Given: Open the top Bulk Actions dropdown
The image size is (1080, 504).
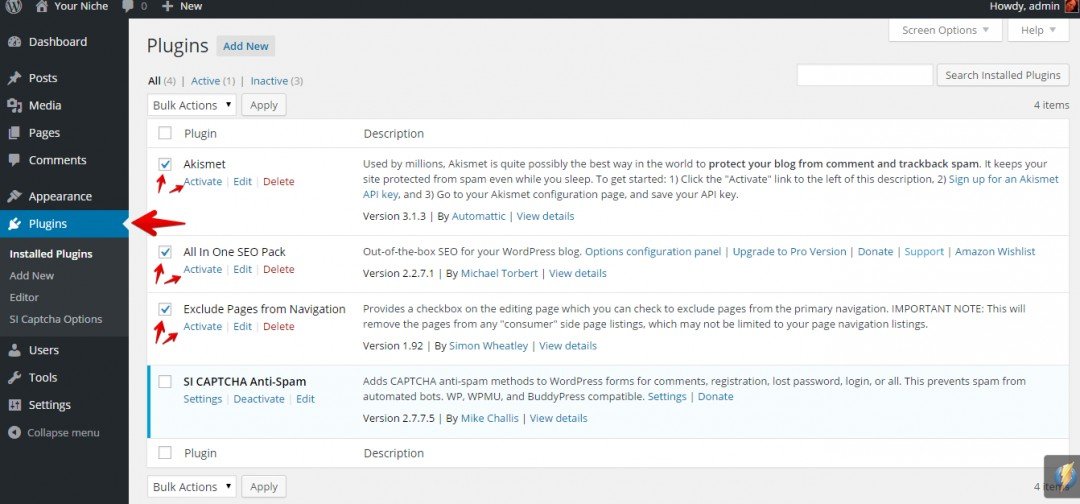Looking at the screenshot, I should [x=191, y=105].
